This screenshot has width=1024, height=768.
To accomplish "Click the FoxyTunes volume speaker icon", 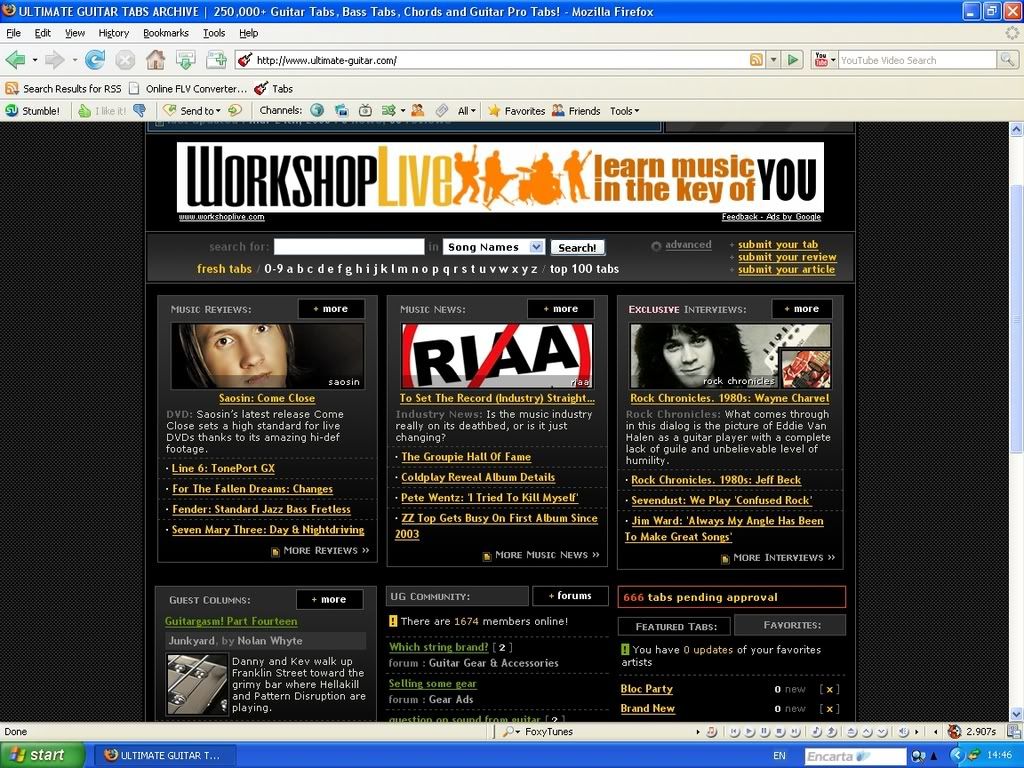I will coord(904,732).
